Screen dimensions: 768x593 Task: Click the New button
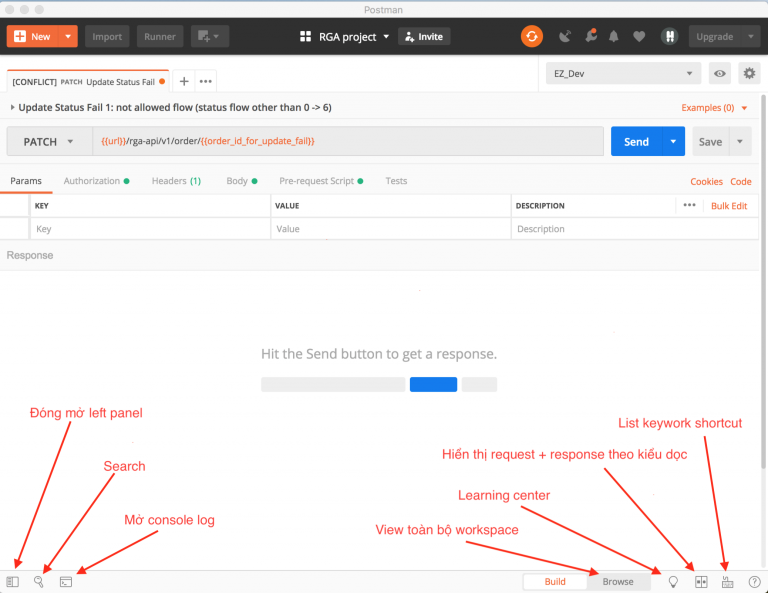(x=33, y=36)
